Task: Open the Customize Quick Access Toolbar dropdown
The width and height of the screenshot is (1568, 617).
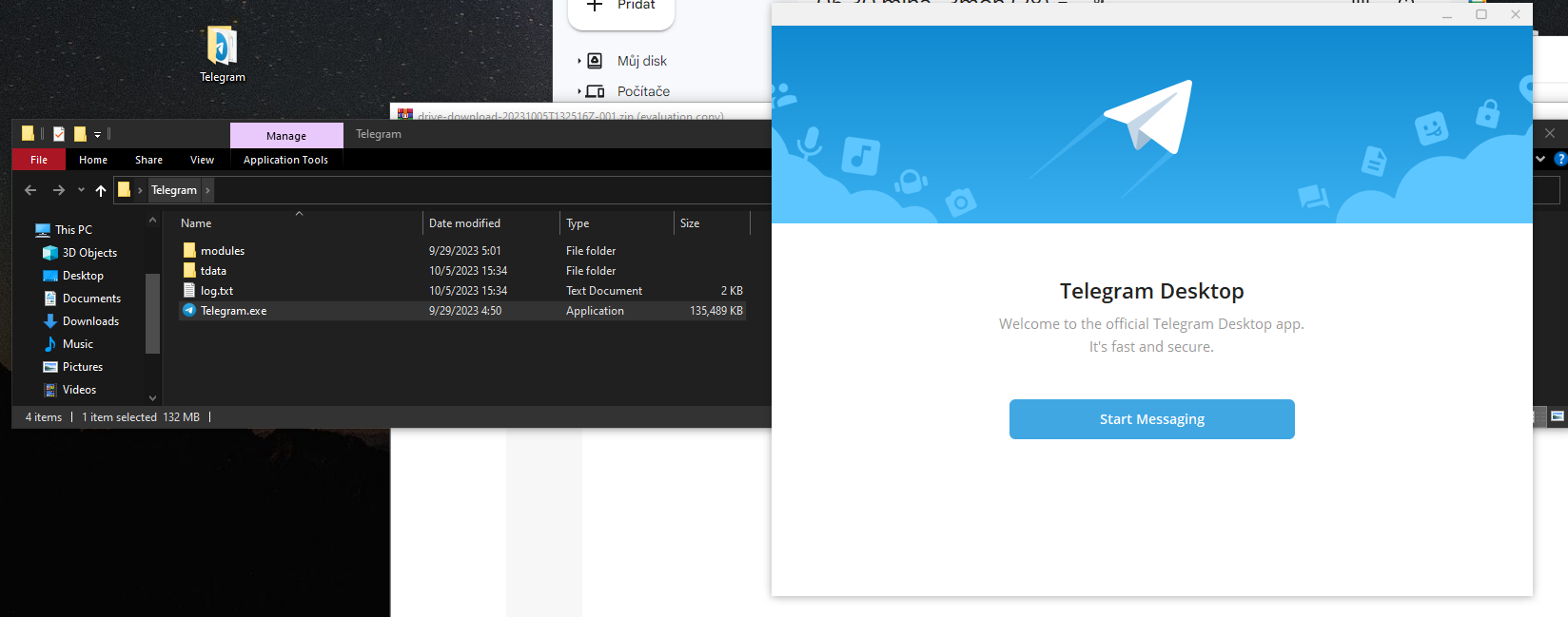Action: point(97,135)
